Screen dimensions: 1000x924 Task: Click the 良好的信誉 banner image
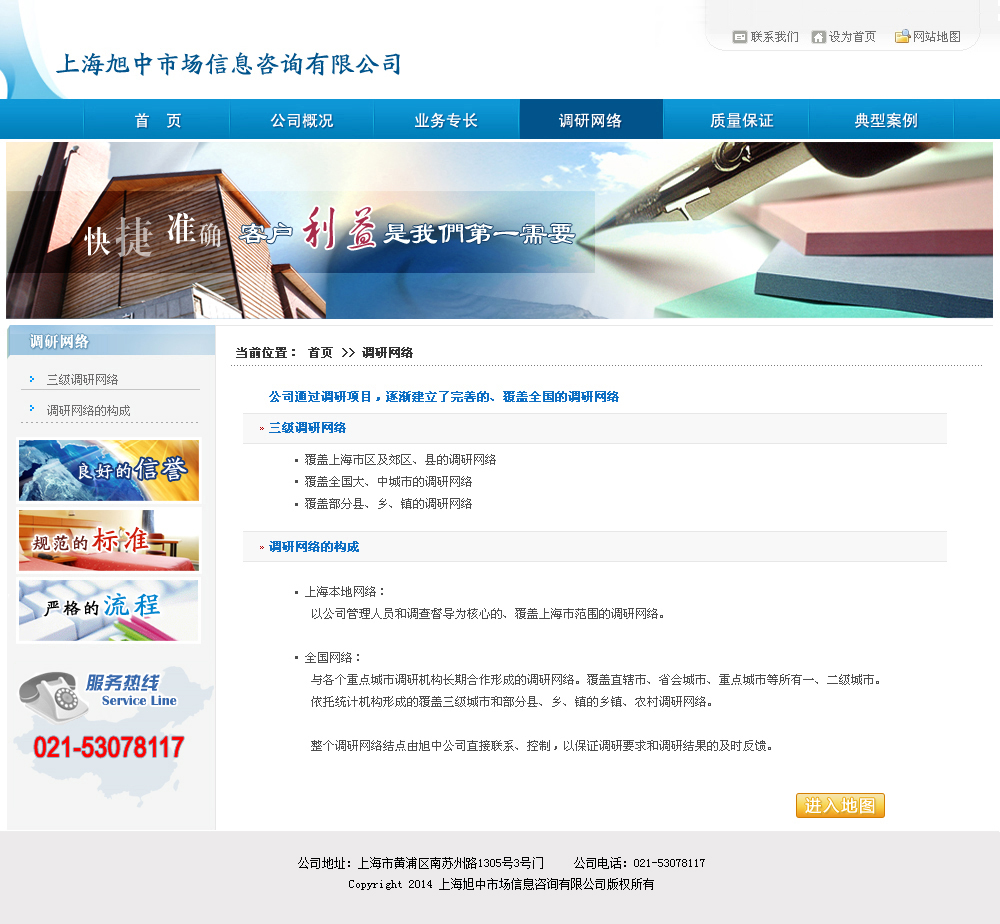point(109,470)
